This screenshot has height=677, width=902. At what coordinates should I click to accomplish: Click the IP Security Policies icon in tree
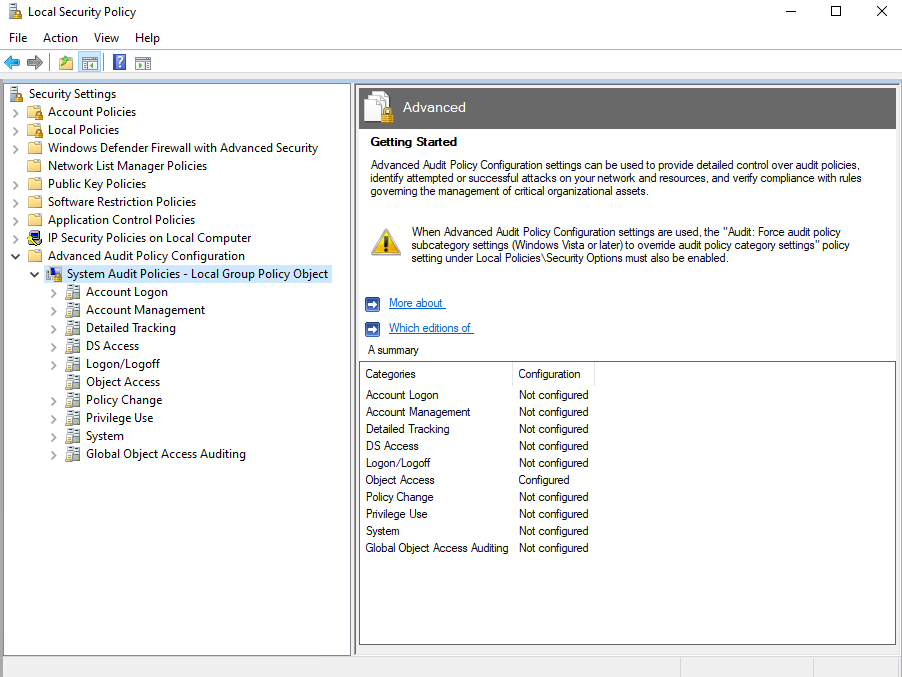coord(35,238)
